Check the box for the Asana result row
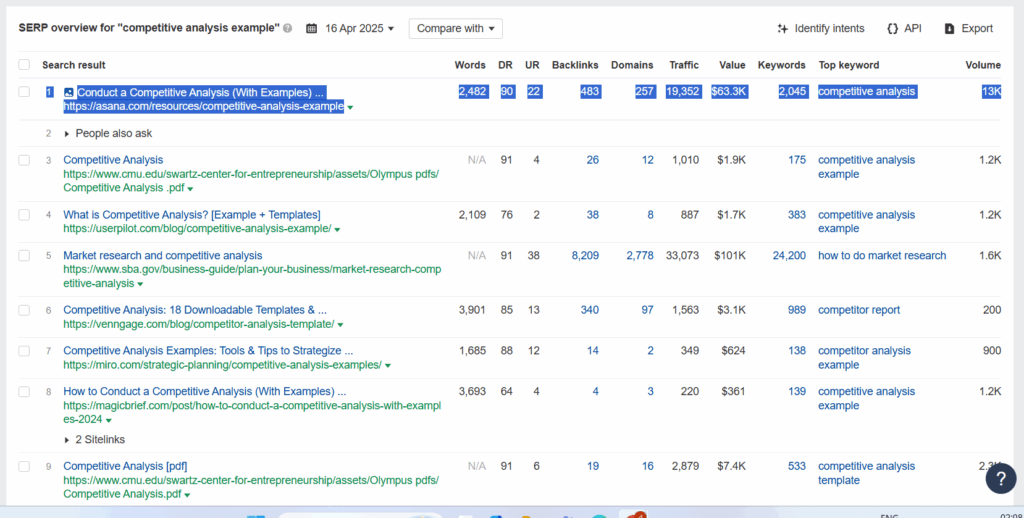The height and width of the screenshot is (518, 1024). (x=24, y=91)
